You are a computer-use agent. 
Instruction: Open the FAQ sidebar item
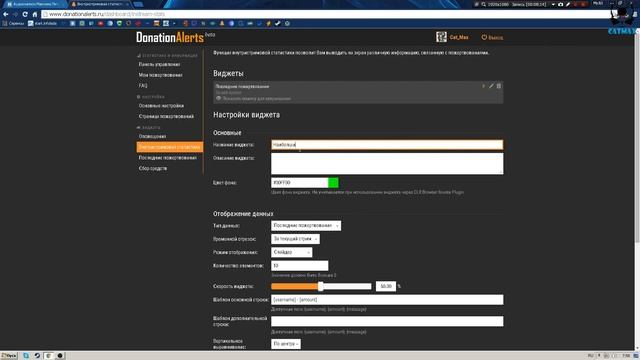143,86
